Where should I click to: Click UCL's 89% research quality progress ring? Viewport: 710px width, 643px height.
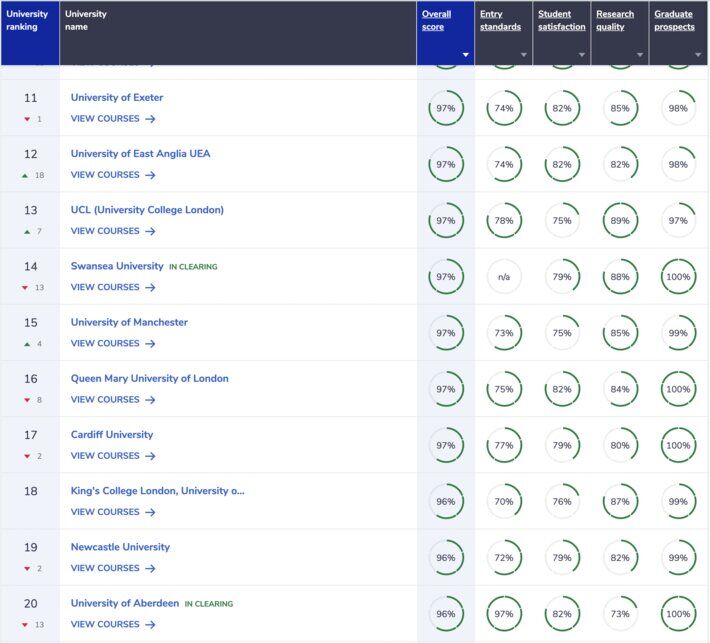(620, 220)
